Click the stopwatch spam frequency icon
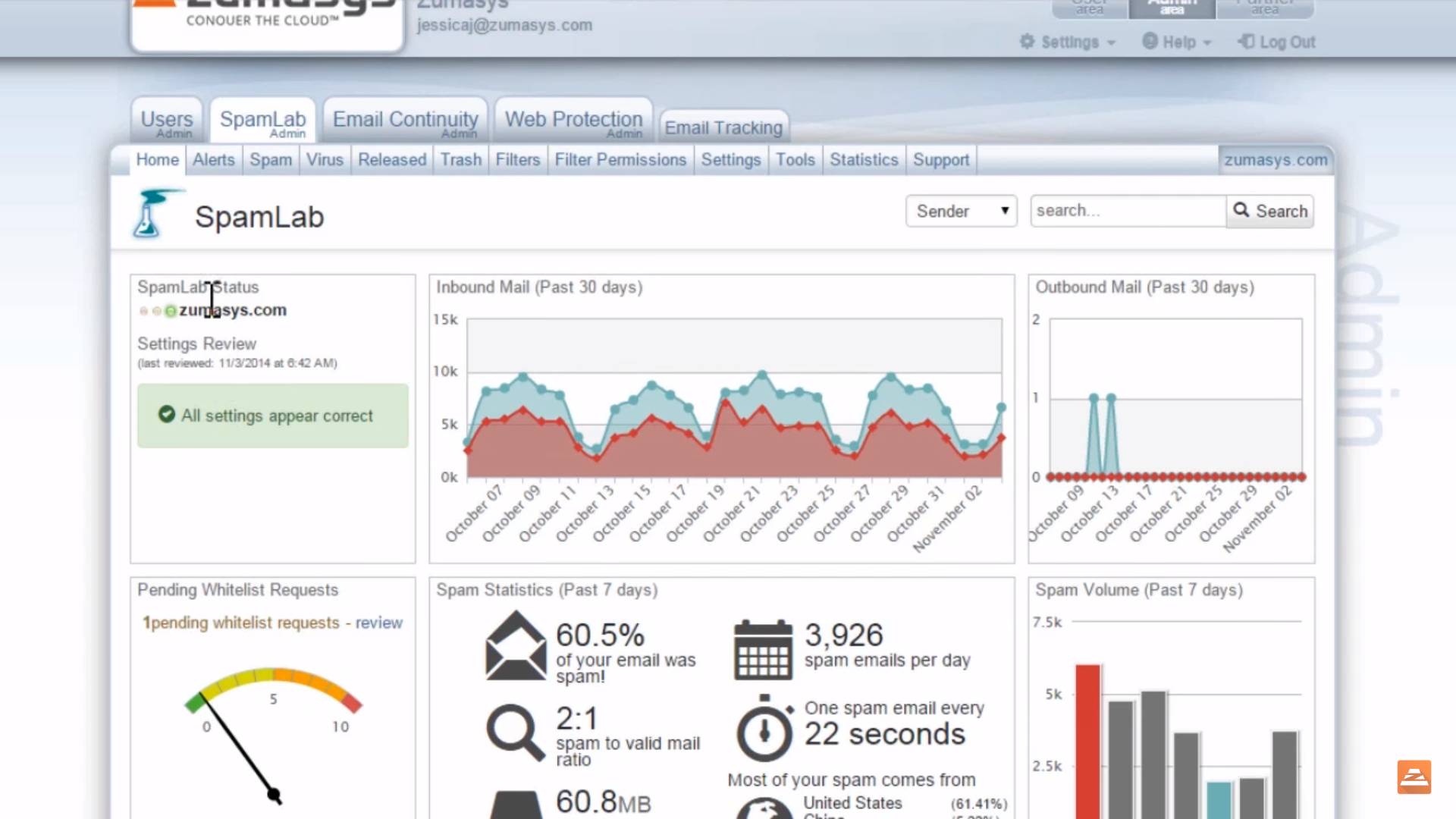This screenshot has height=819, width=1456. tap(764, 728)
